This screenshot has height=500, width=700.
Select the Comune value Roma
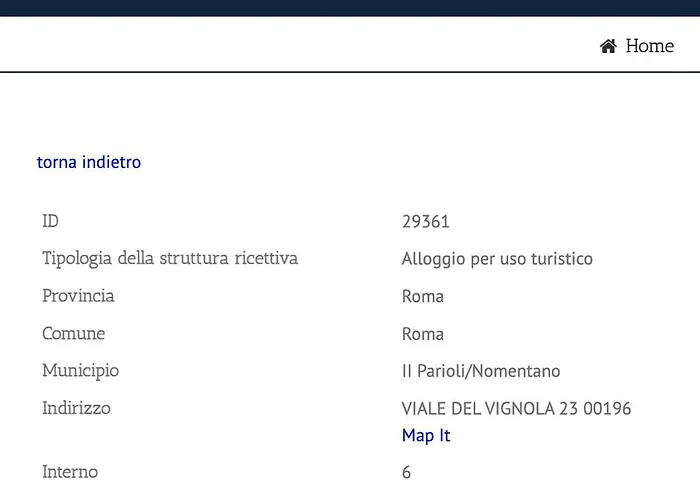pyautogui.click(x=423, y=334)
